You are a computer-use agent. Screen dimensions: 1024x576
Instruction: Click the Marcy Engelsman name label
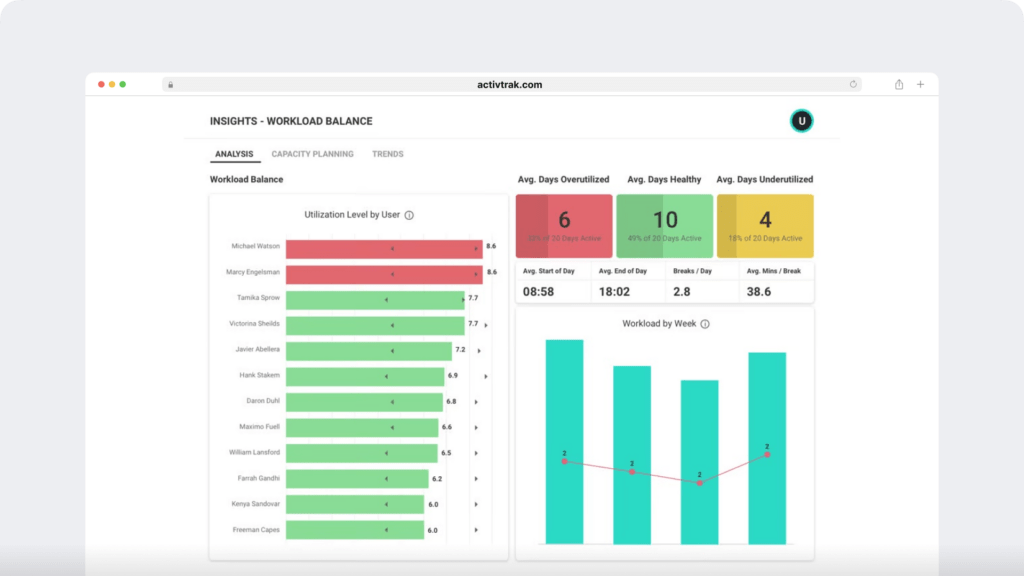(x=253, y=272)
